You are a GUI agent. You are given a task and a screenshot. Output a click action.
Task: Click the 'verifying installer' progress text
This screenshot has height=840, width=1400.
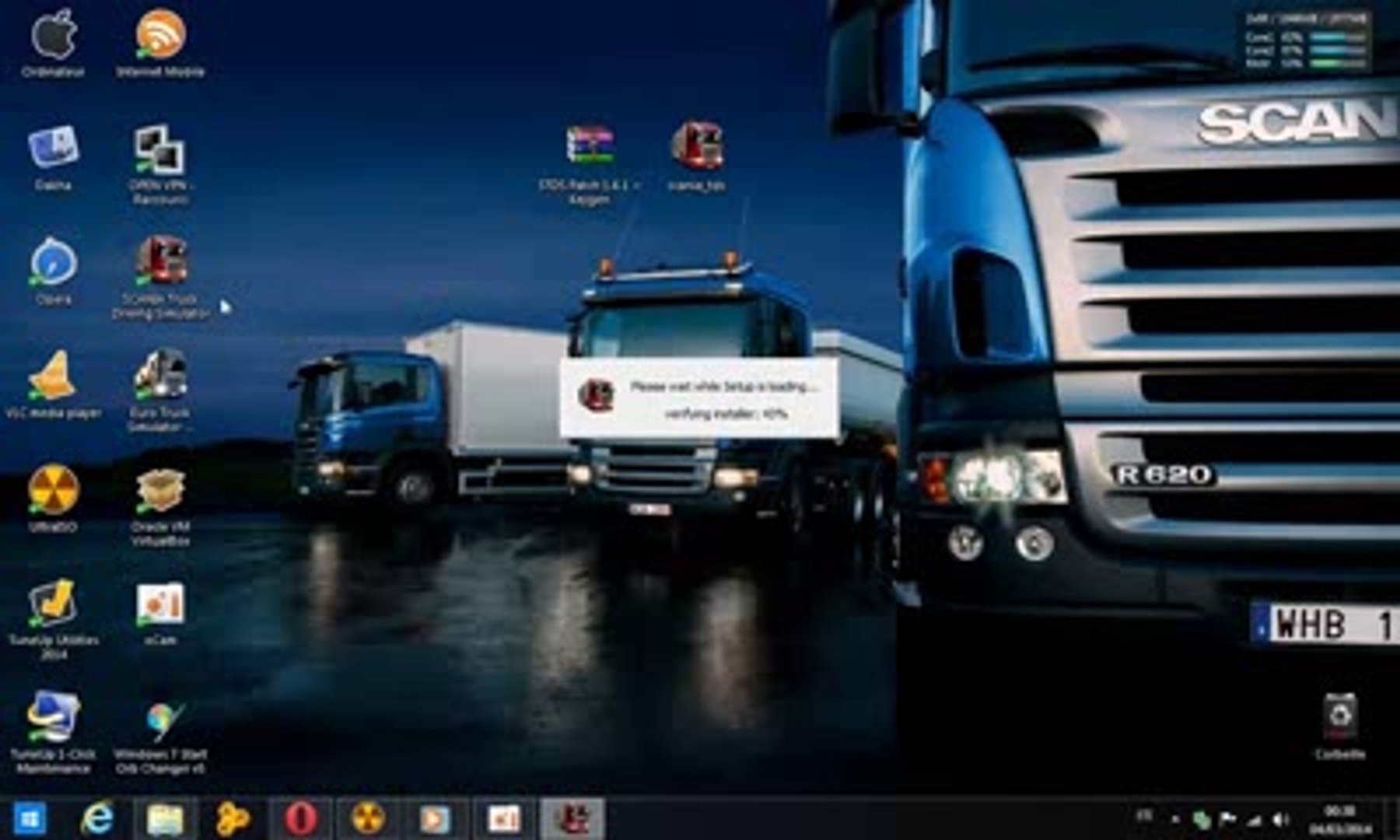click(726, 414)
